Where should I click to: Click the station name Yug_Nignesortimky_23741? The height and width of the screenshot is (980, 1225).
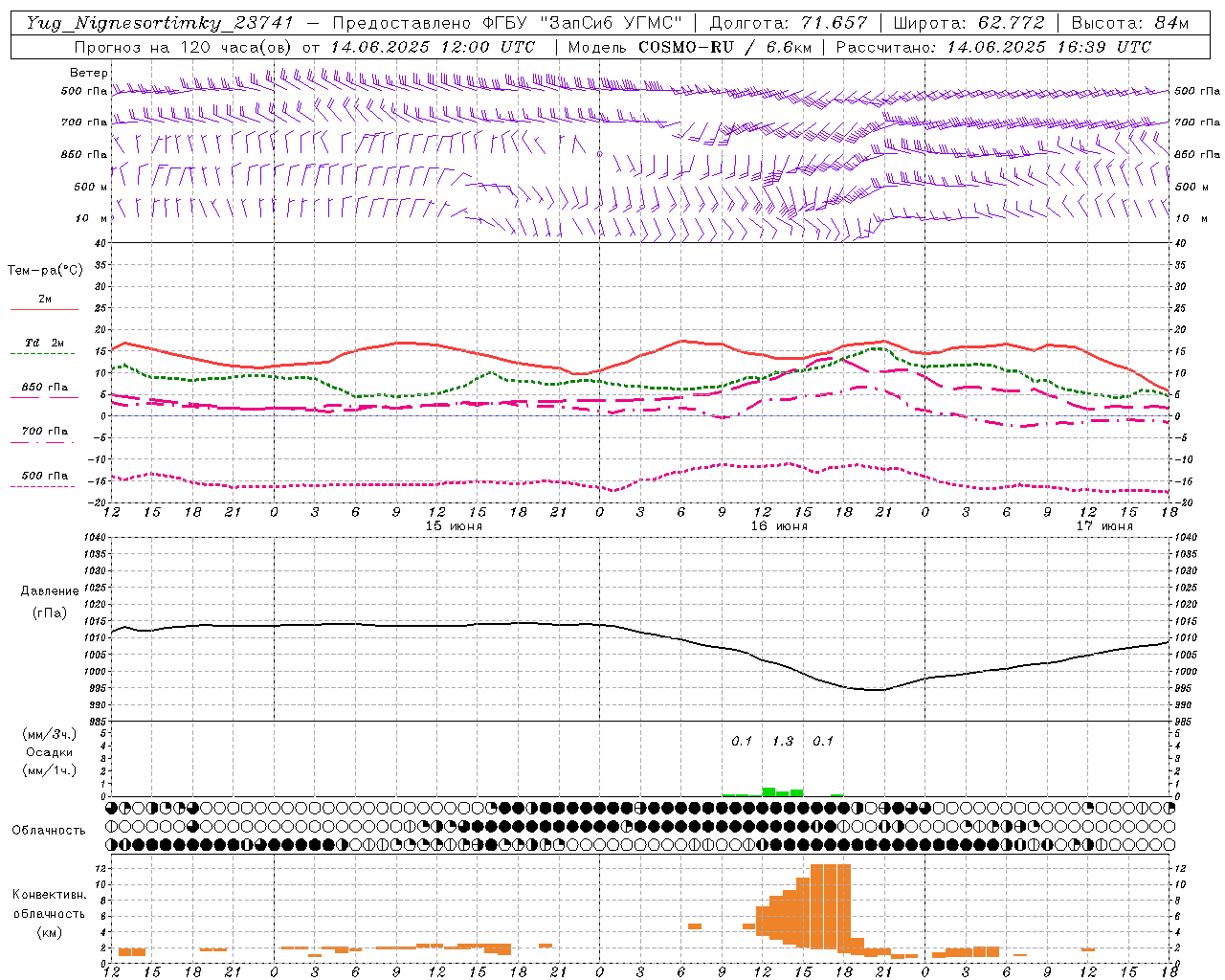(160, 23)
